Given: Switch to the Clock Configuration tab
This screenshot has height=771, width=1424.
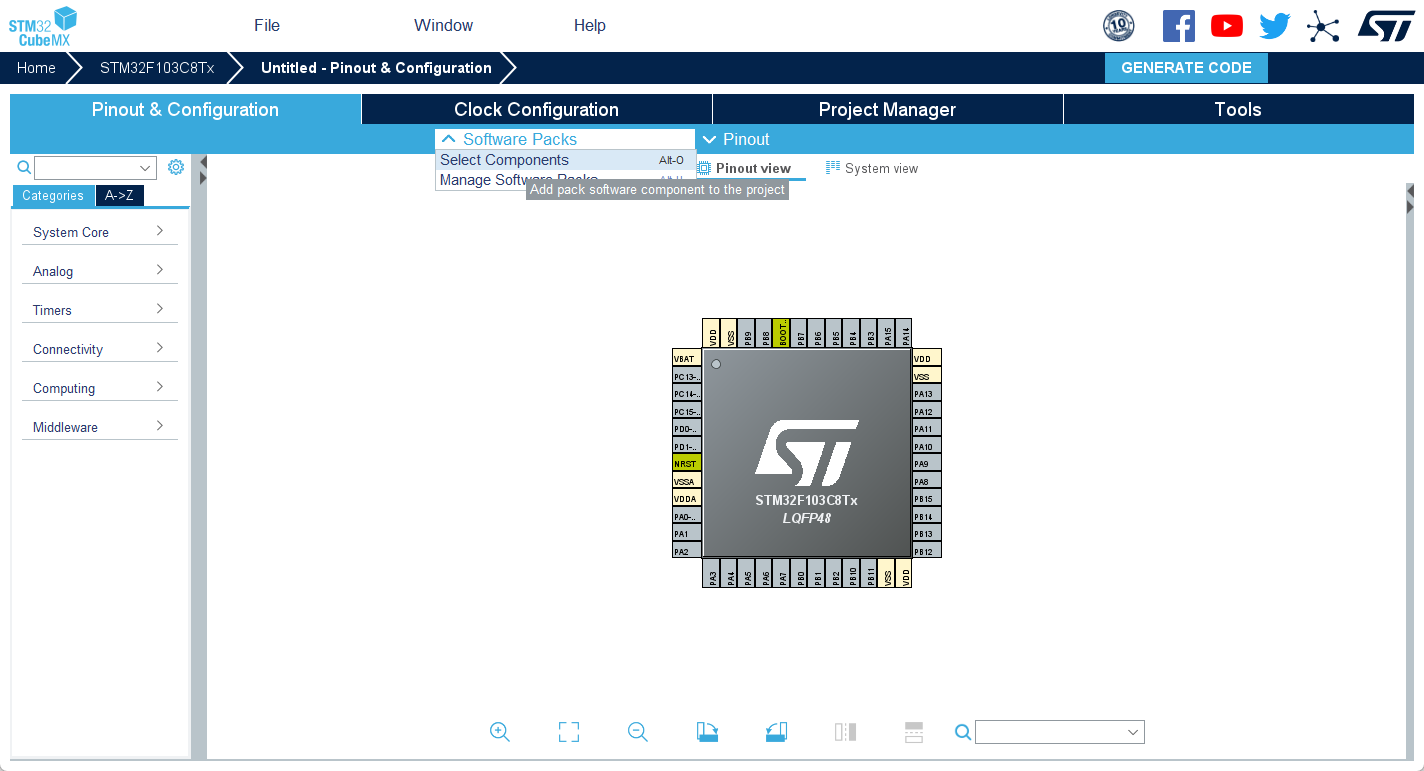Looking at the screenshot, I should click(x=536, y=109).
